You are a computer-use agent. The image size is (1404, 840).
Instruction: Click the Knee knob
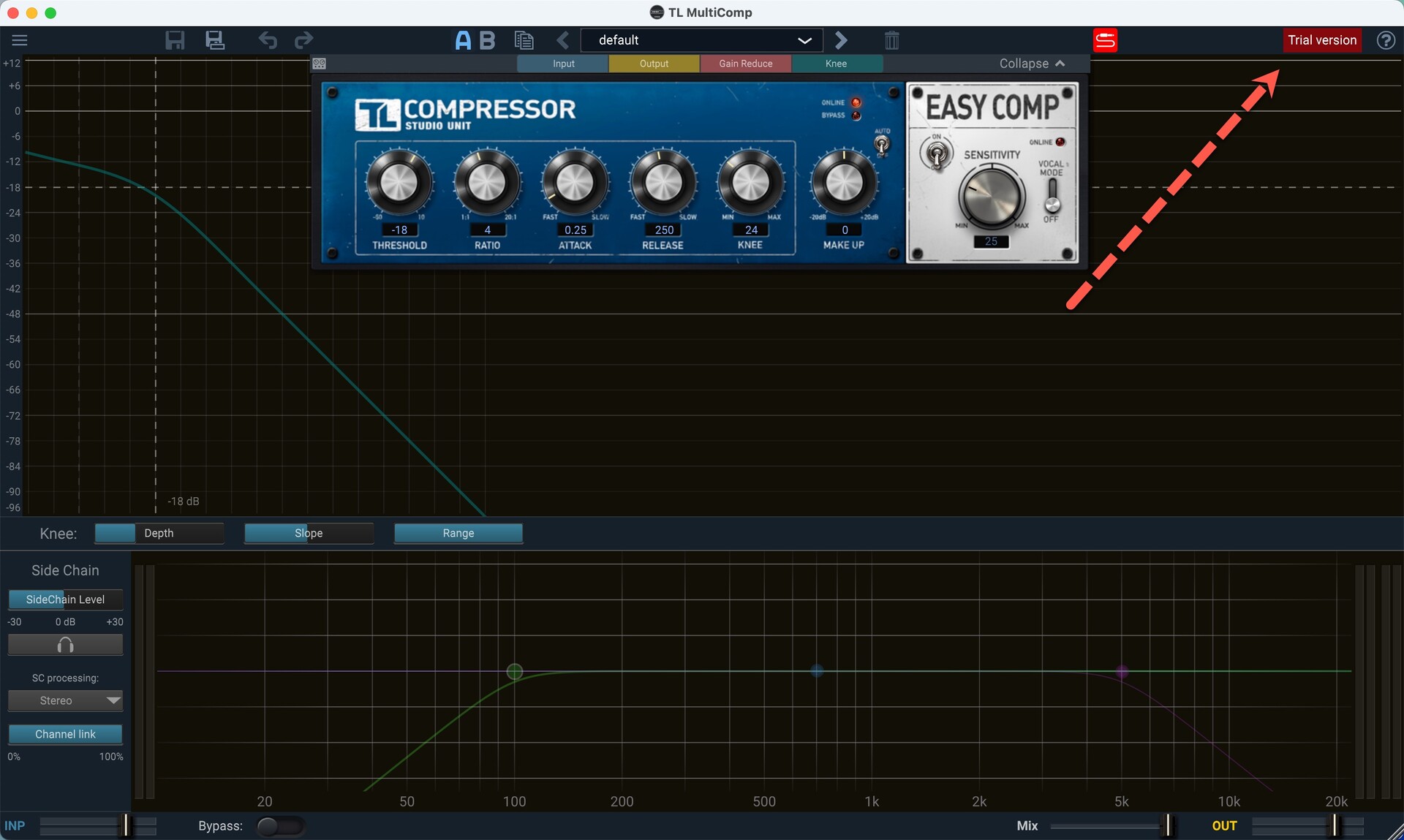click(751, 183)
